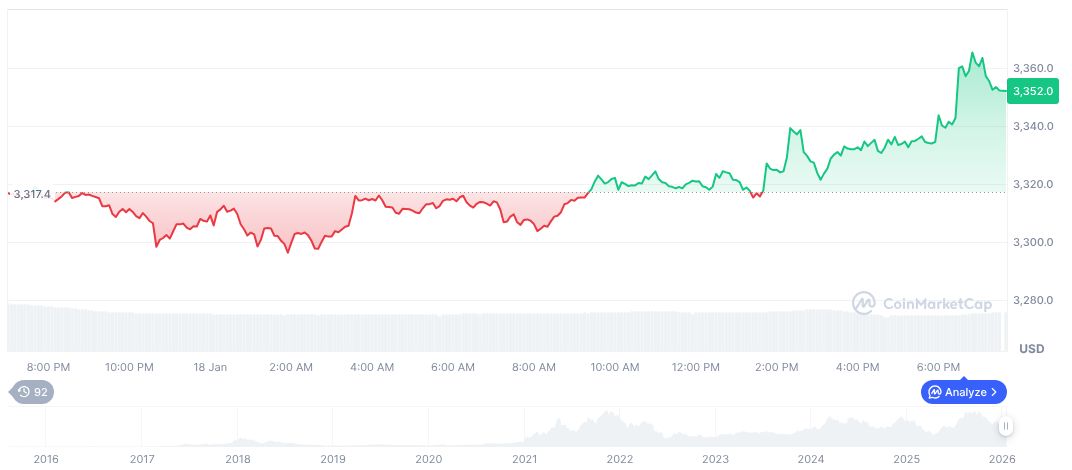Select 2018 on the year timeline

237,458
